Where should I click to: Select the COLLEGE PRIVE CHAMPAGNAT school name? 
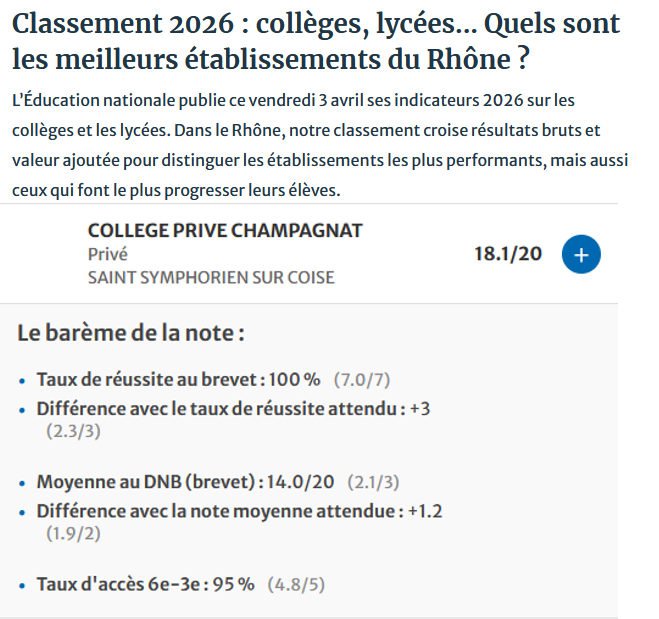pos(225,231)
